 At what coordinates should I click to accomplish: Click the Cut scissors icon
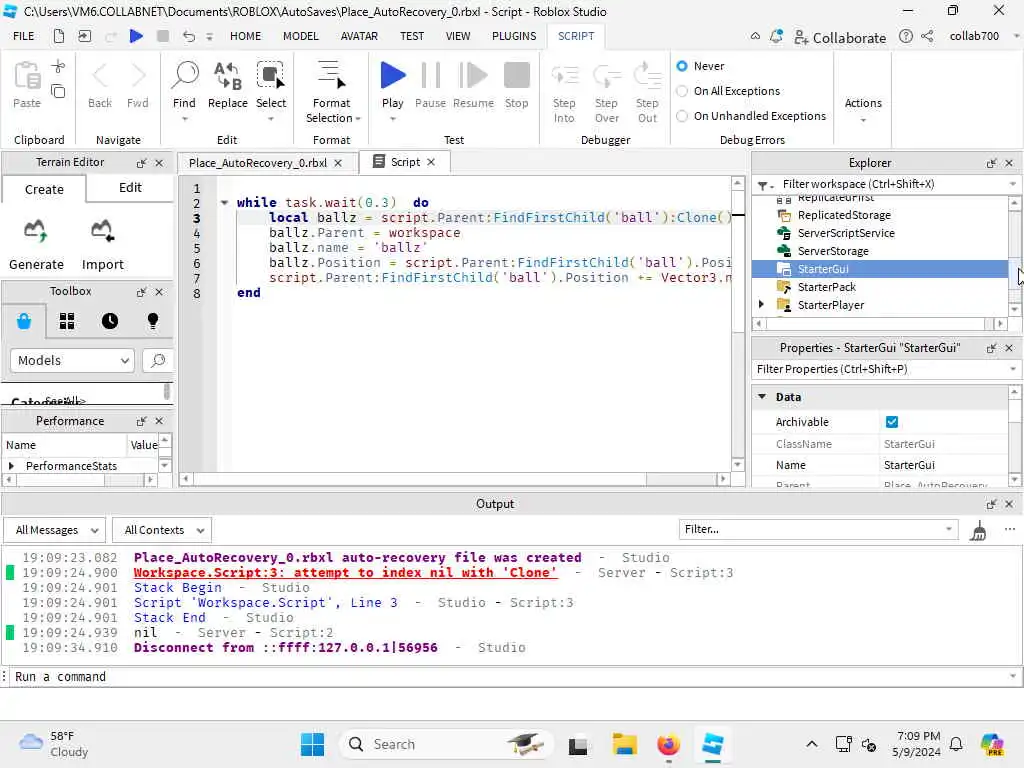click(58, 66)
